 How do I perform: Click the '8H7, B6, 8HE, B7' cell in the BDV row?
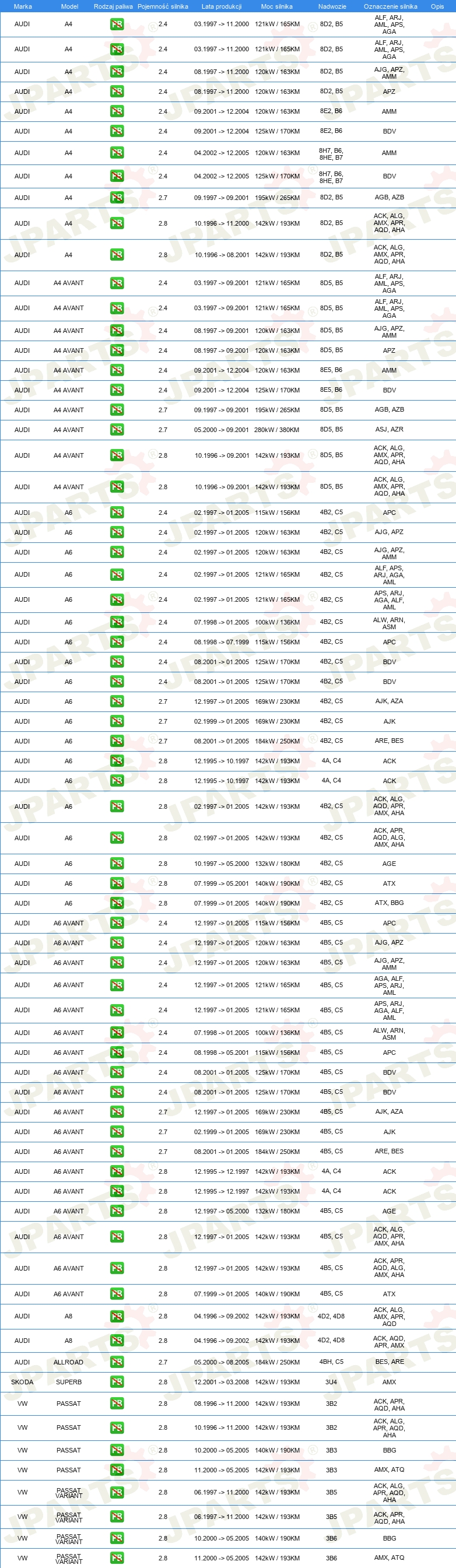pos(331,177)
